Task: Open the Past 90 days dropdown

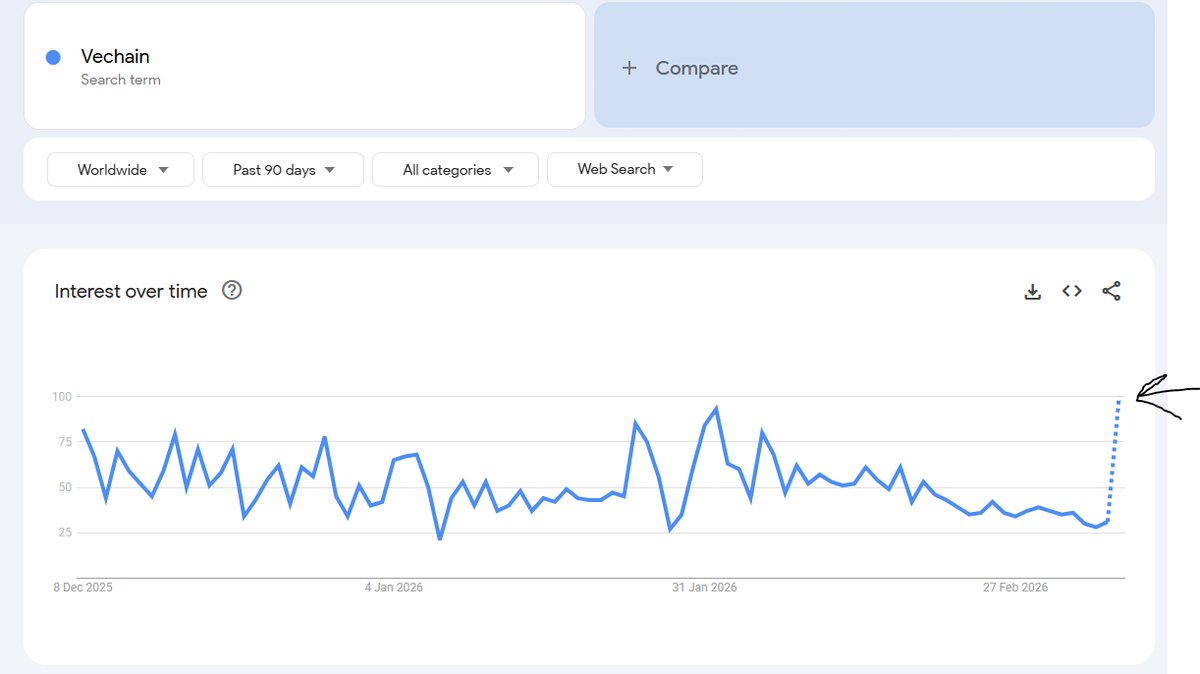Action: [x=283, y=170]
